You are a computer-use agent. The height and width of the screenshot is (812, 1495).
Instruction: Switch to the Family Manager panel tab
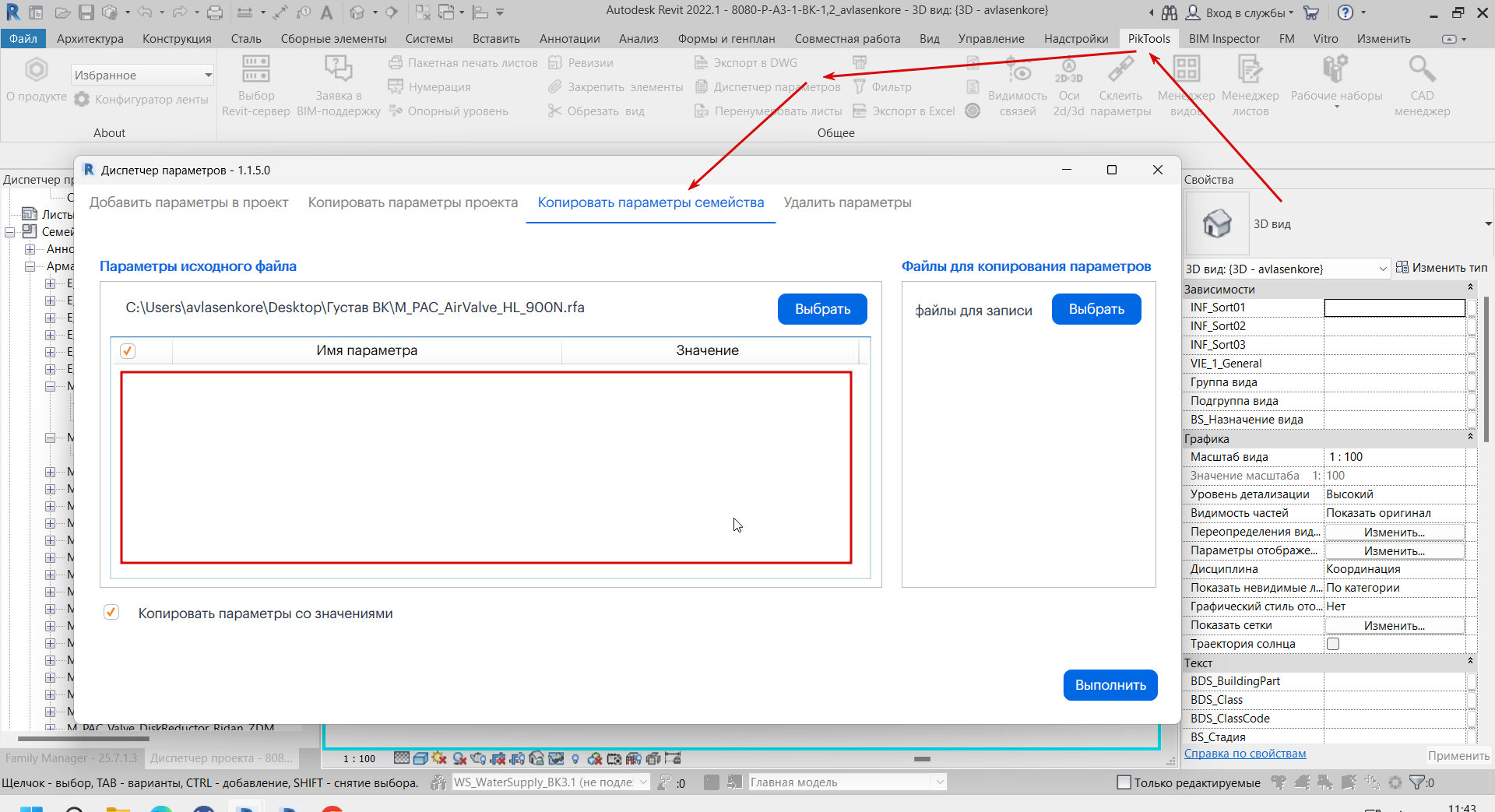pos(71,758)
